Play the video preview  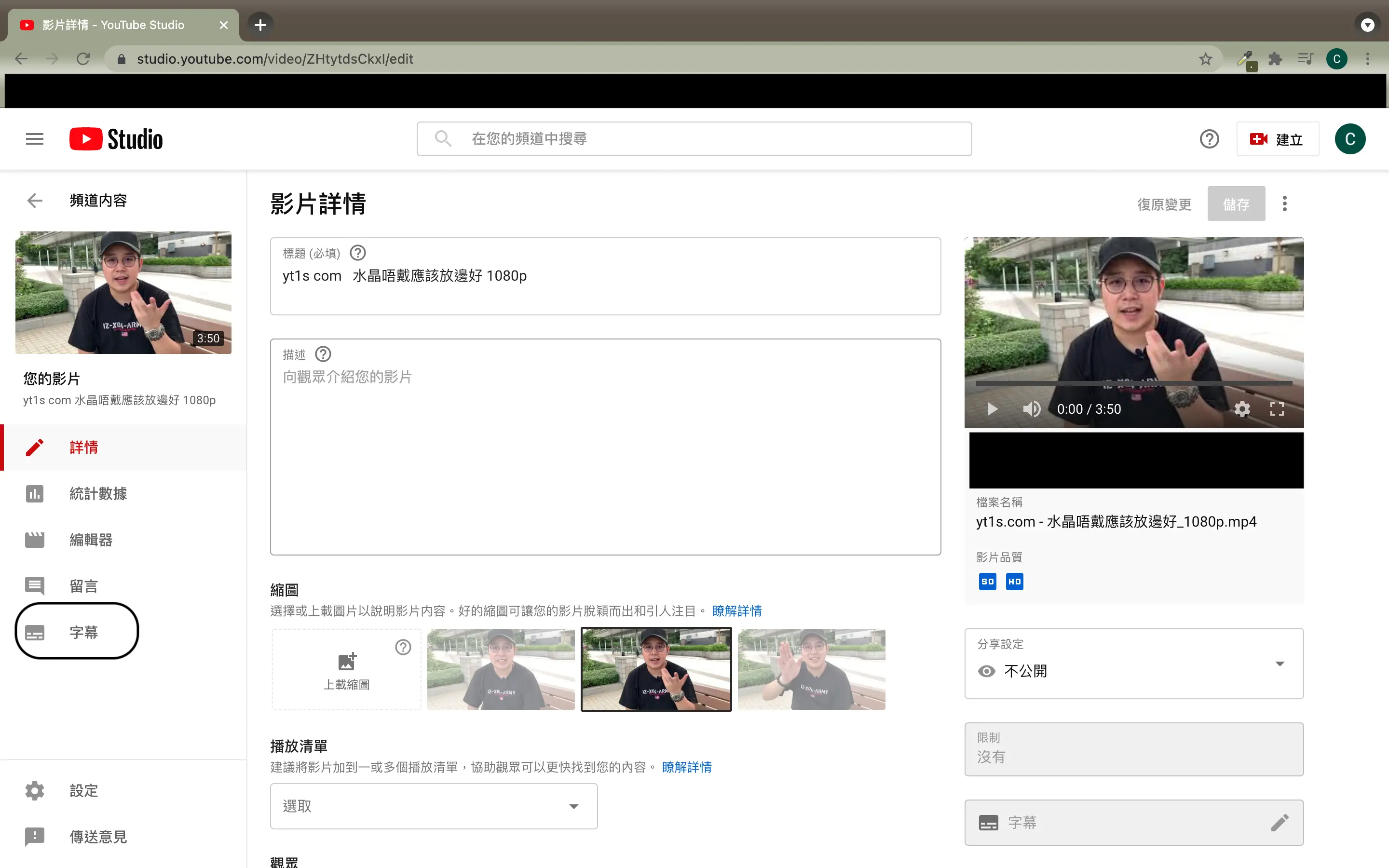992,409
